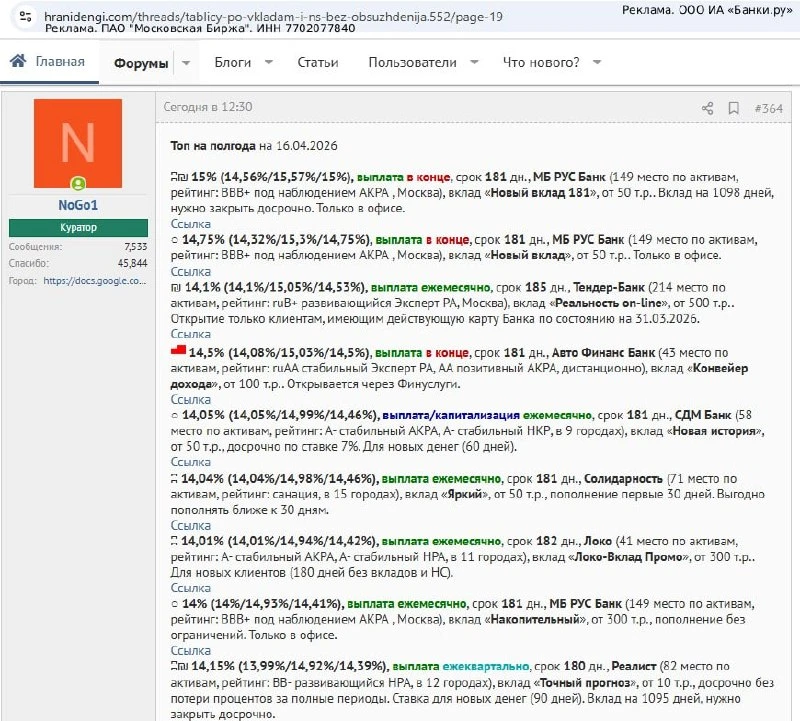Image resolution: width=800 pixels, height=721 pixels.
Task: Click bank name Тендер-Банк
Action: coord(609,287)
